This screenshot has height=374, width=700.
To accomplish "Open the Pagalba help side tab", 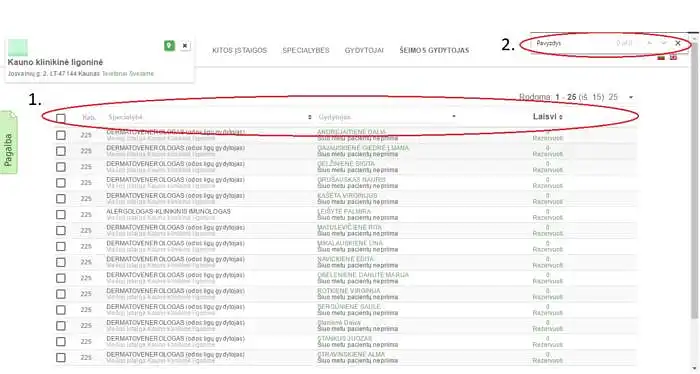I will coord(8,143).
